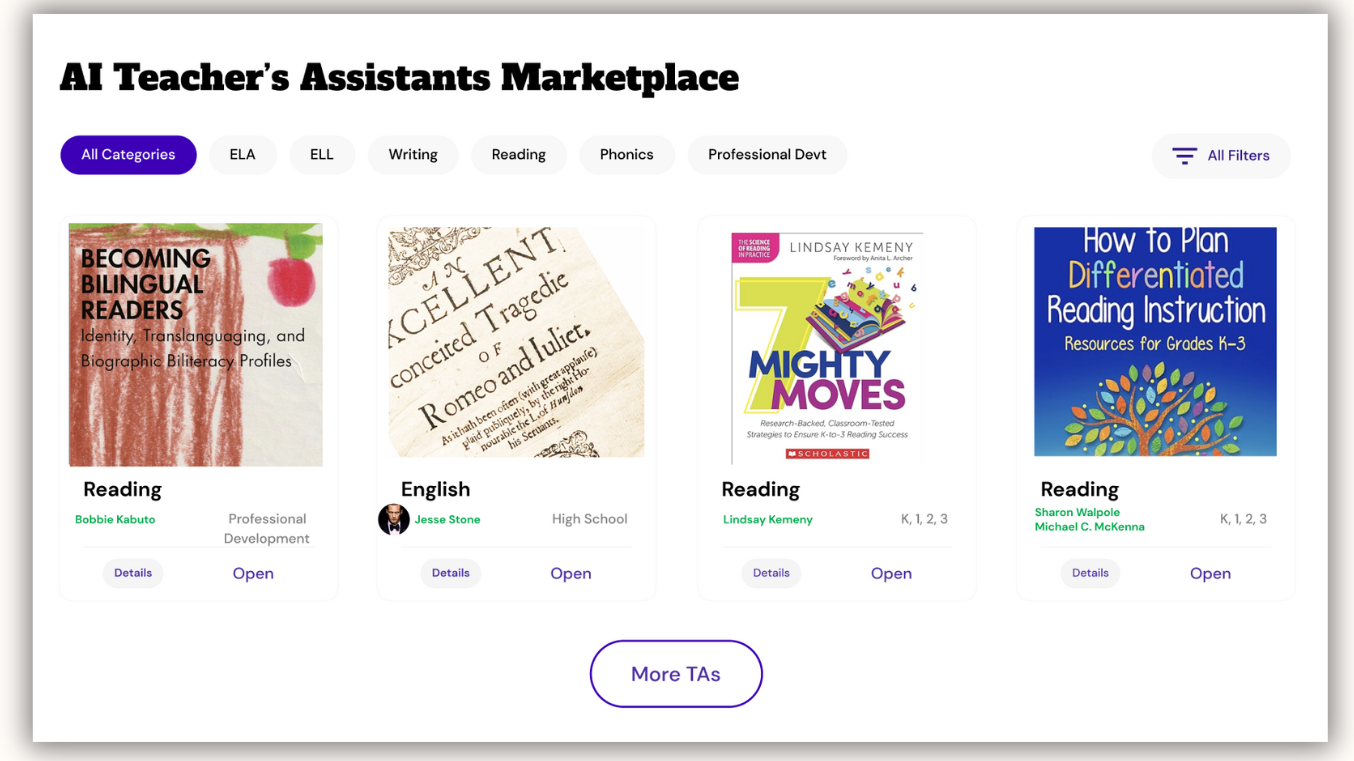Click the Romeo and Juliet cover image
1354x761 pixels.
coord(516,342)
